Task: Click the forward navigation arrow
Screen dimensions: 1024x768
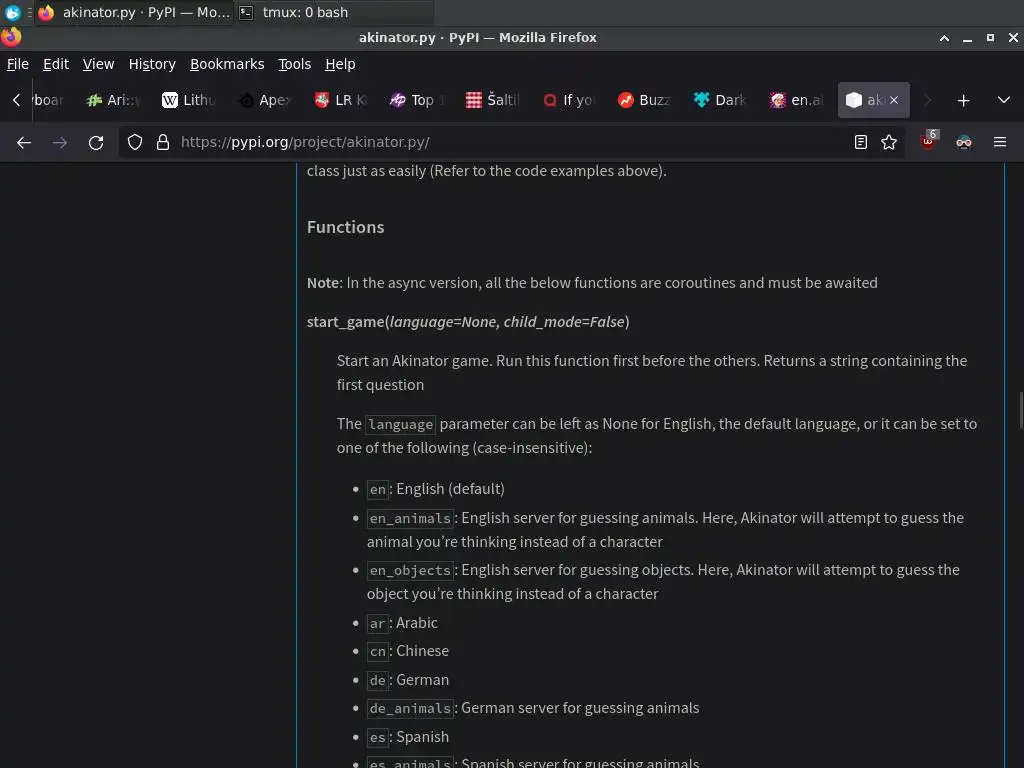Action: [59, 142]
